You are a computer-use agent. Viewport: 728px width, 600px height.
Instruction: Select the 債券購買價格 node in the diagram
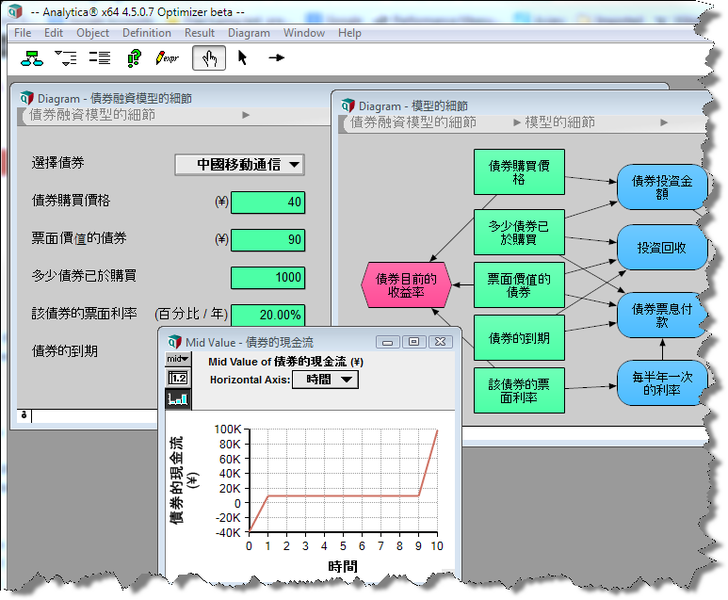click(519, 172)
